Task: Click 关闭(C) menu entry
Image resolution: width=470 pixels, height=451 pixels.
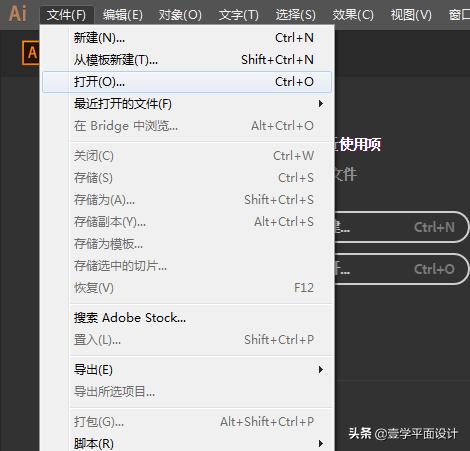Action: click(187, 156)
